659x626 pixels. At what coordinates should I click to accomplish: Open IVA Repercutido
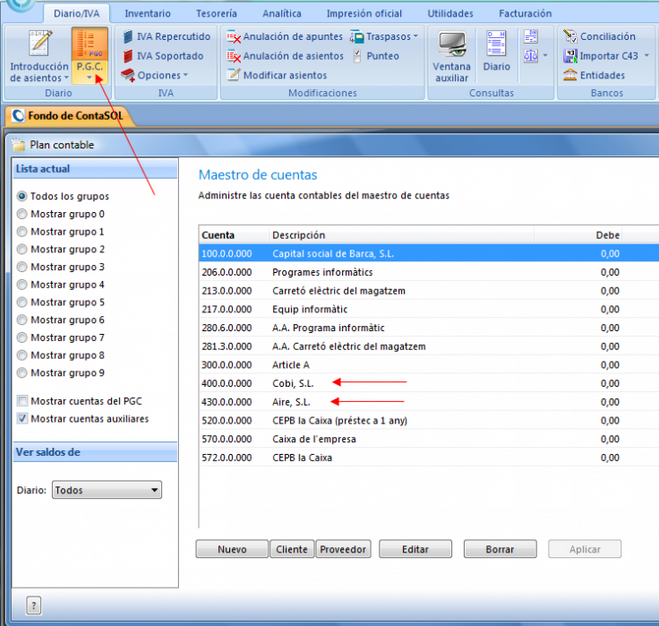point(128,37)
